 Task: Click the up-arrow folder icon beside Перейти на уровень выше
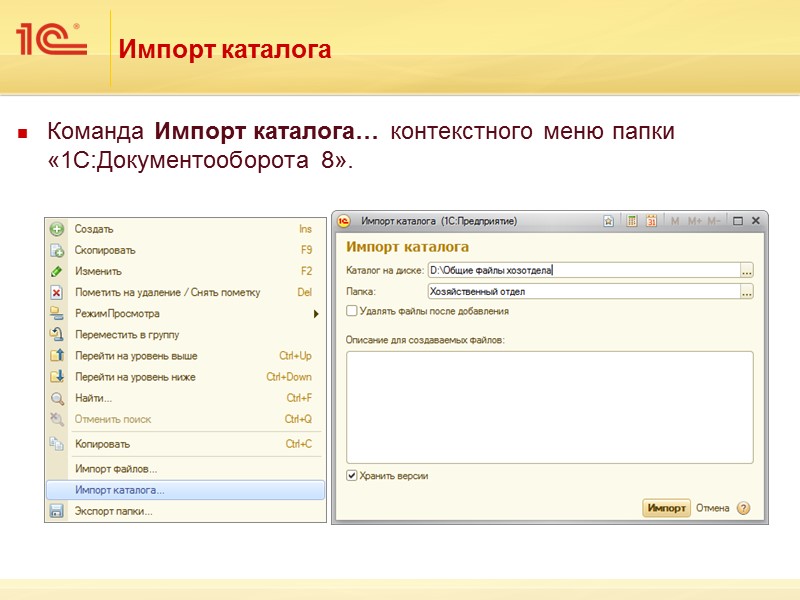57,356
